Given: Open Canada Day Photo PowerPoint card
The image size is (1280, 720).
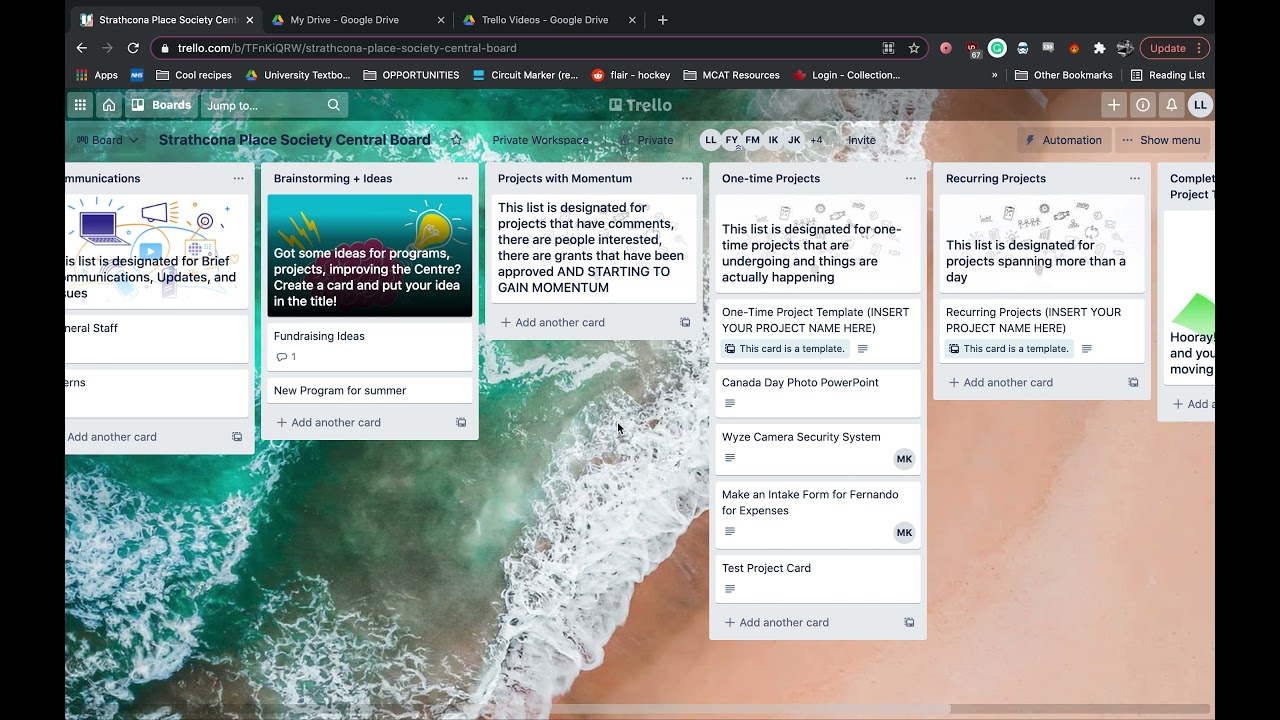Looking at the screenshot, I should (x=818, y=392).
